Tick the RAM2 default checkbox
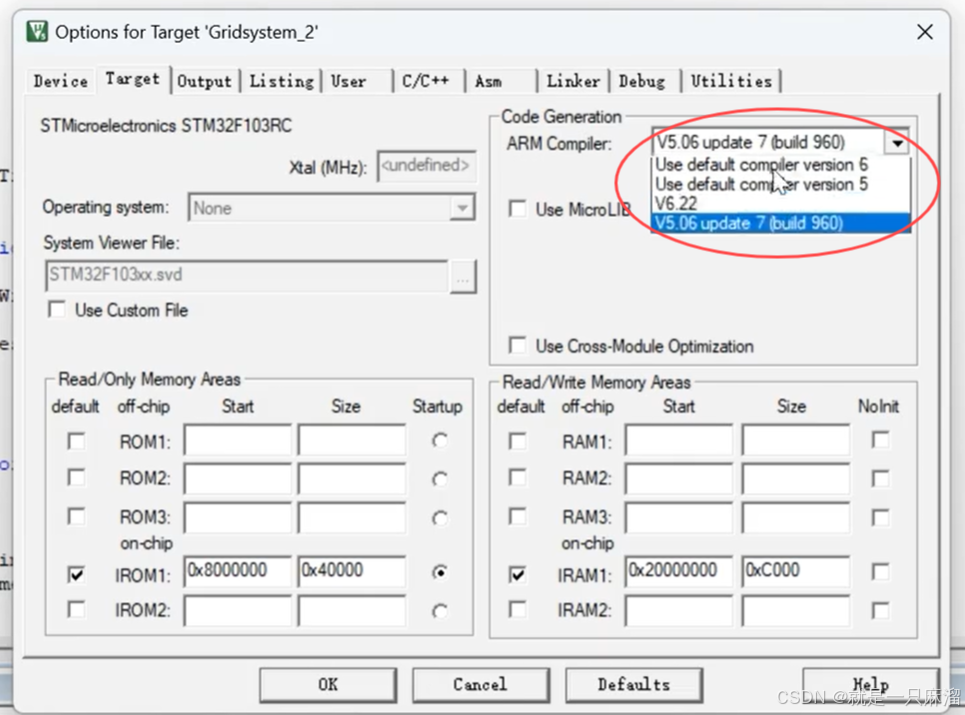This screenshot has width=965, height=715. (518, 477)
